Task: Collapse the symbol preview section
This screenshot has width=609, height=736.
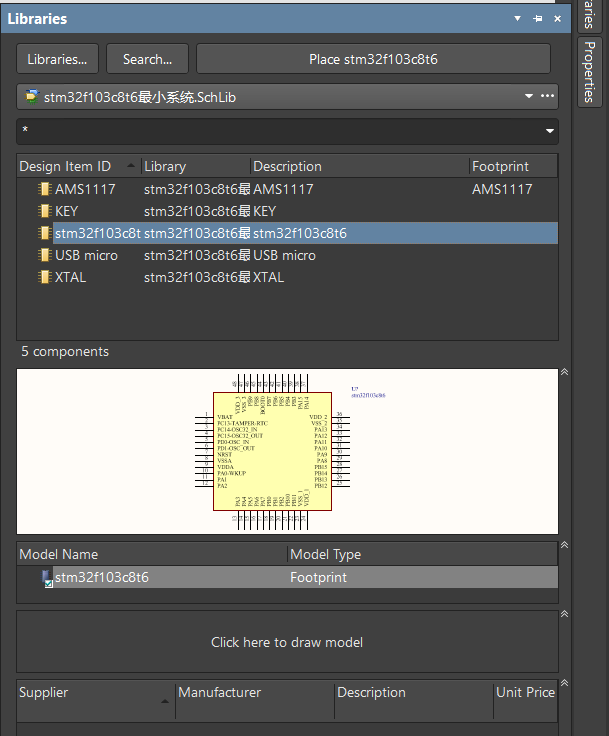Action: 564,372
